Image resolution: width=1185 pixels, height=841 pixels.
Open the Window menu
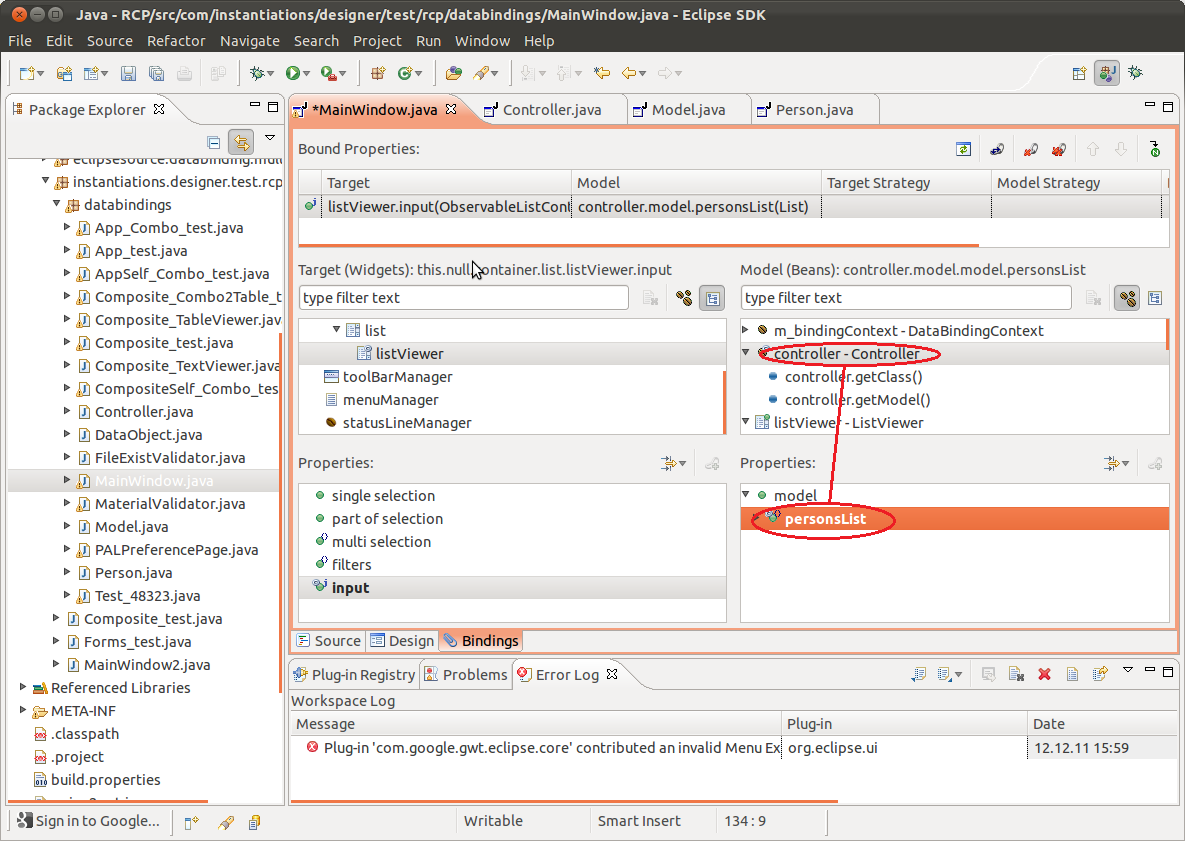coord(482,41)
